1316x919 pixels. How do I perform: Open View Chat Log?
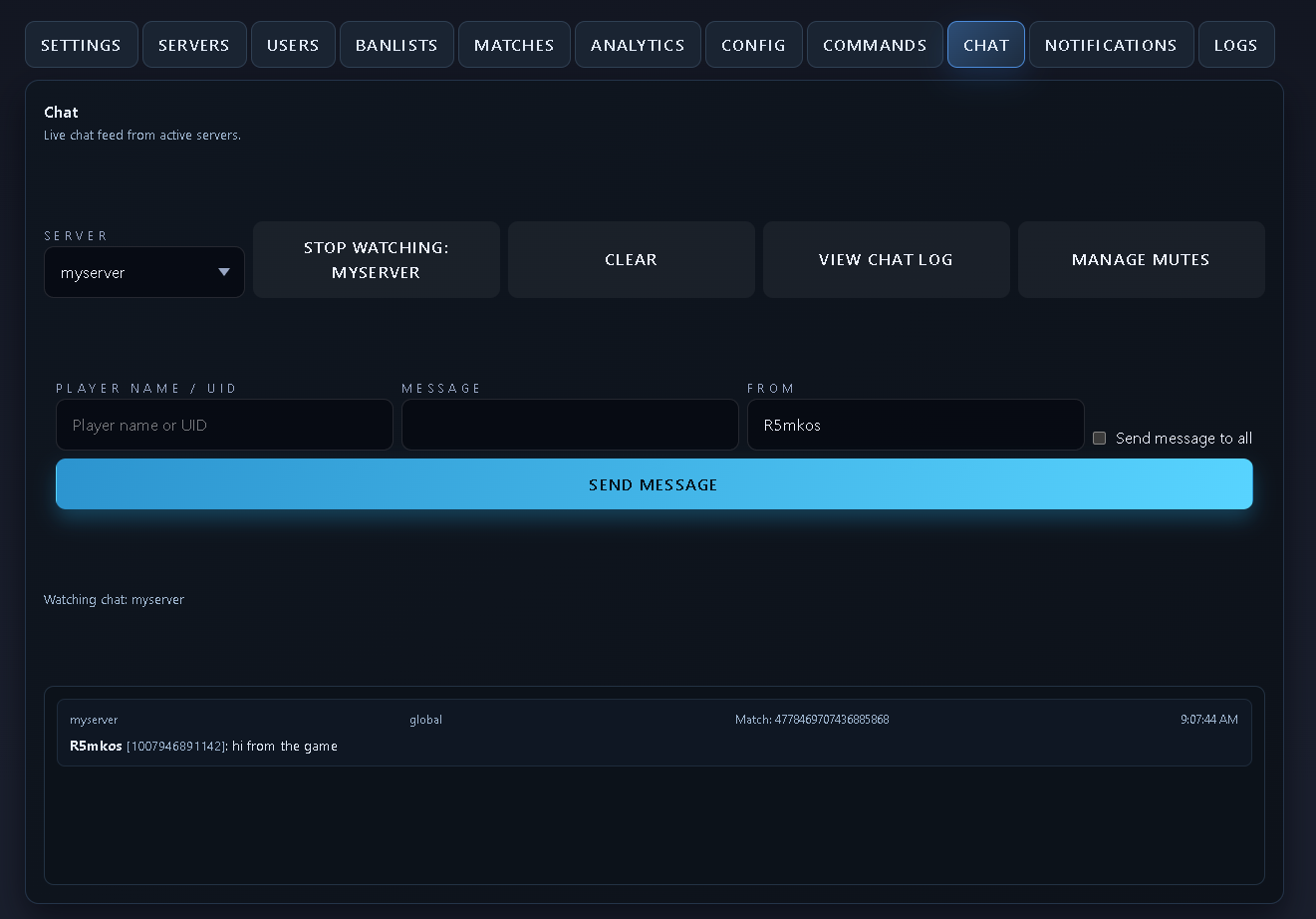(887, 260)
